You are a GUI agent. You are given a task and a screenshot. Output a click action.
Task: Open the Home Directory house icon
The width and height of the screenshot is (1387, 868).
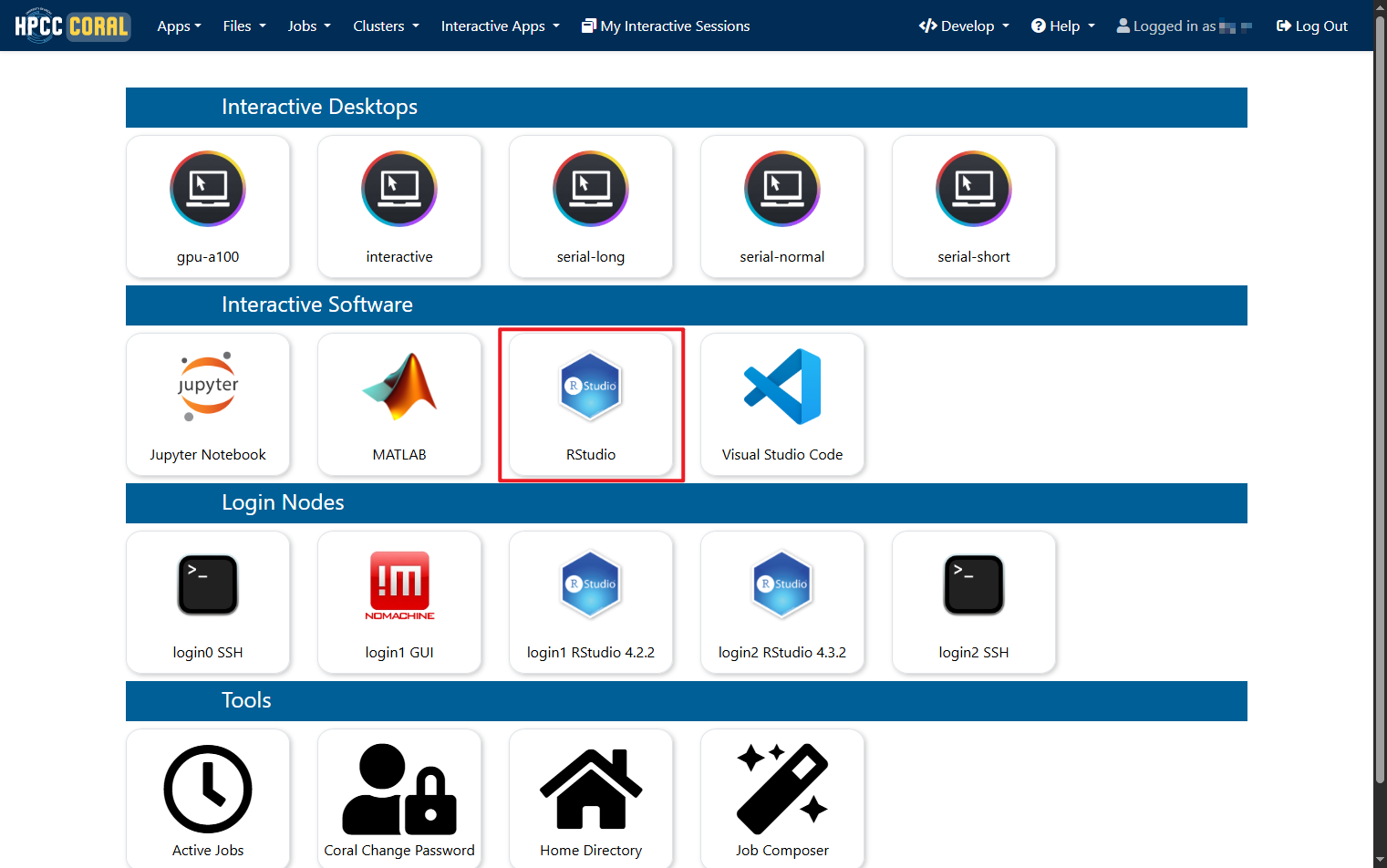coord(591,790)
